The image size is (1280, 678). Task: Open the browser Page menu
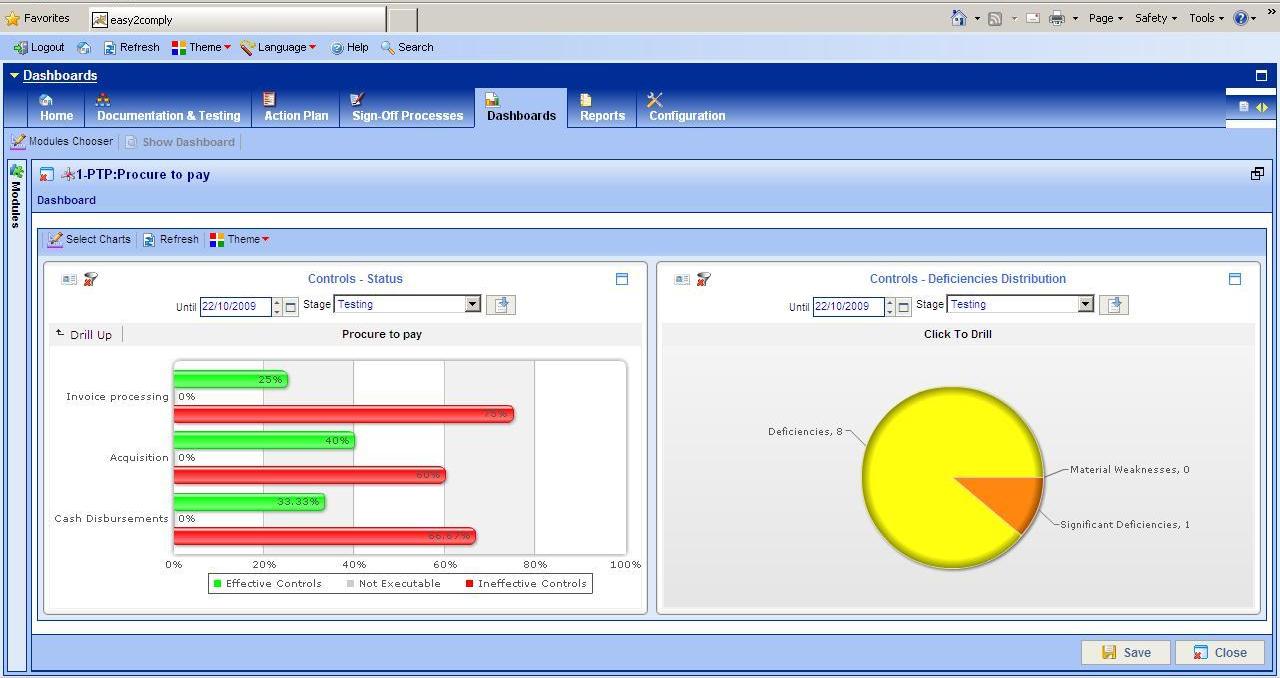1105,18
